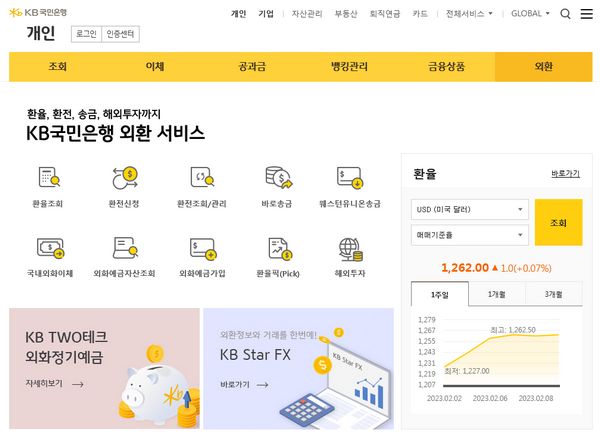Go to 기업 in top navigation
The image size is (600, 441).
(266, 14)
